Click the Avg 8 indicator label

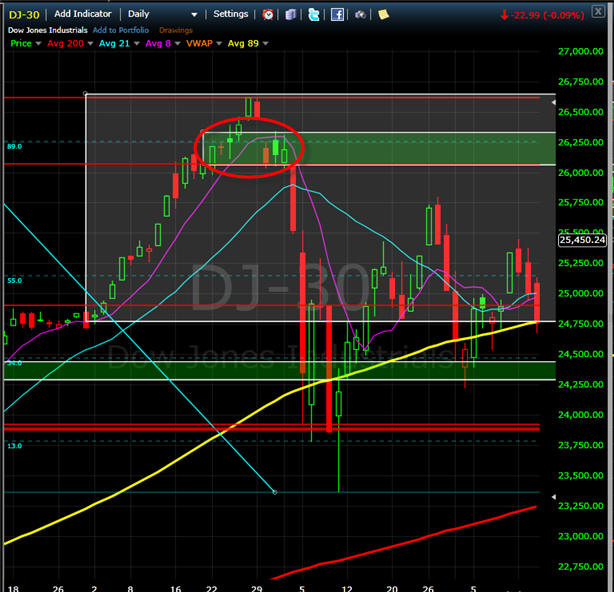tap(158, 43)
